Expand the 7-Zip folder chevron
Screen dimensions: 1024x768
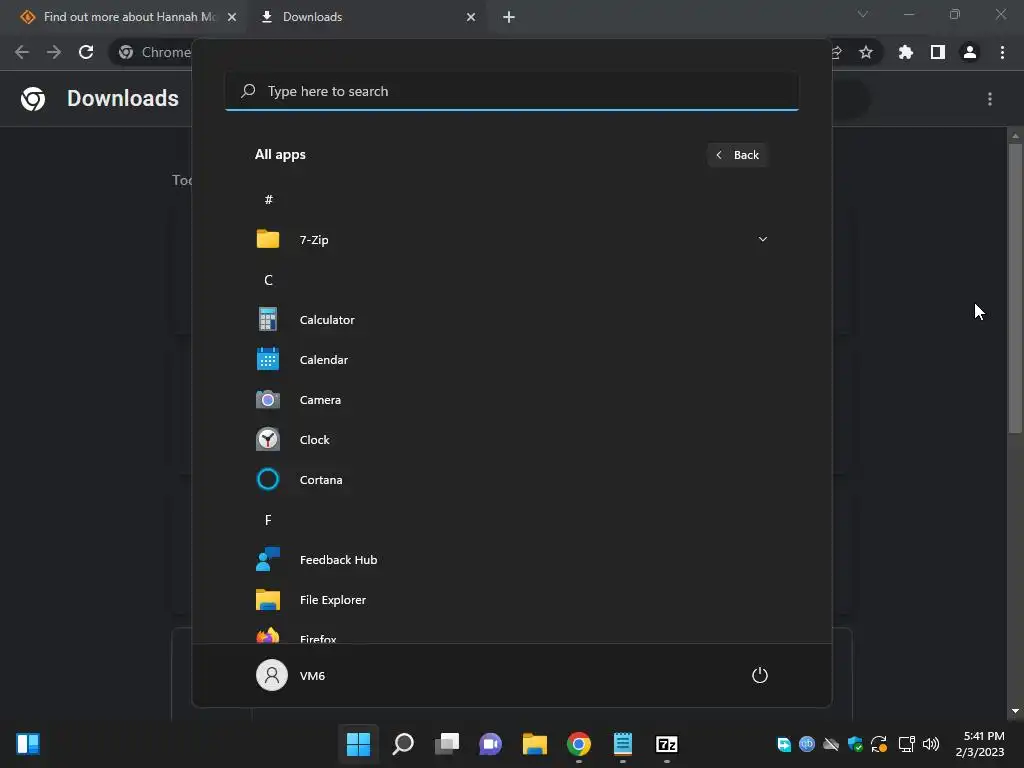click(762, 240)
